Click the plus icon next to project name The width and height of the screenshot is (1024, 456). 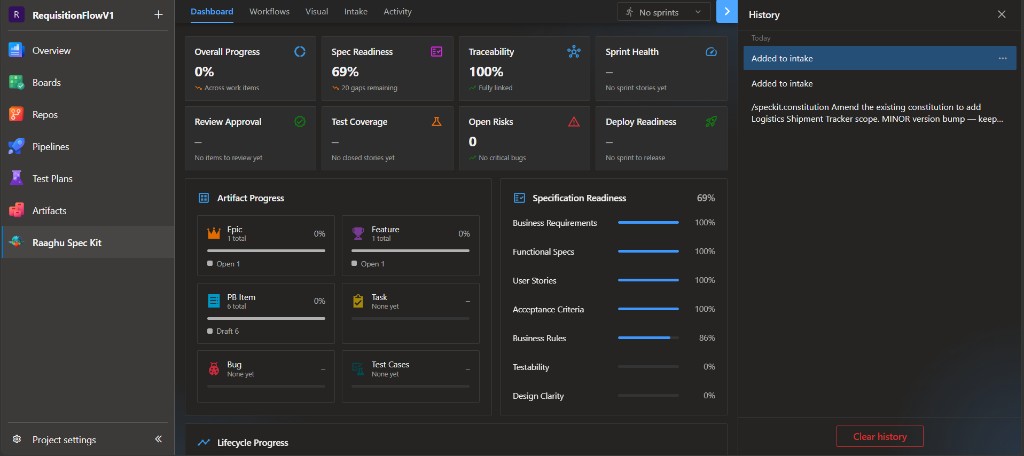(x=158, y=14)
